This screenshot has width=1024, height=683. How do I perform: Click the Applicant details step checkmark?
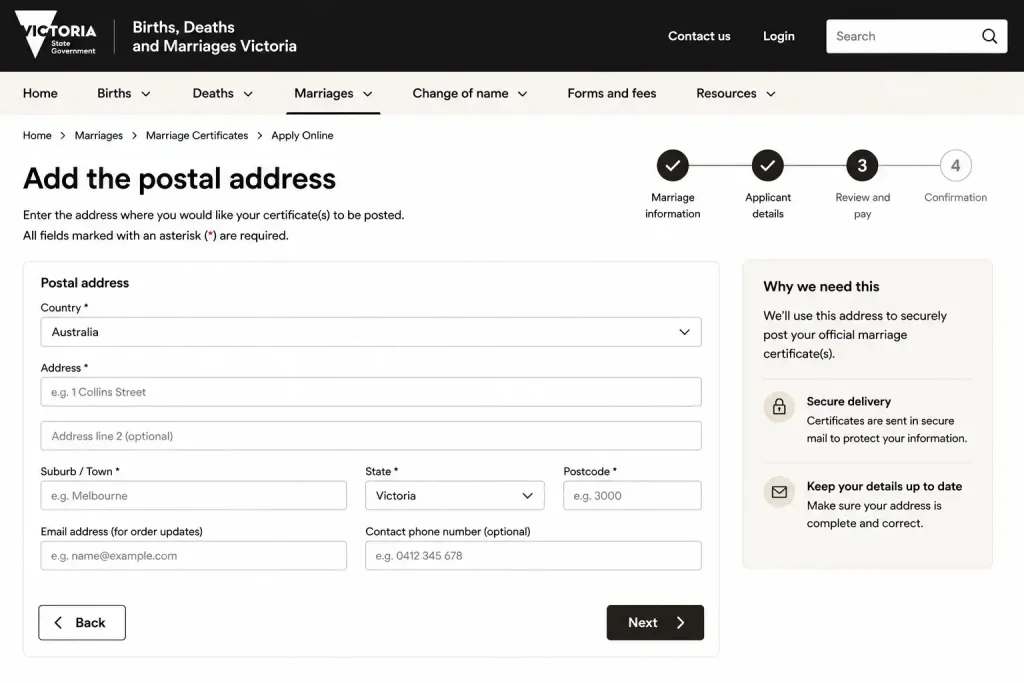[767, 166]
